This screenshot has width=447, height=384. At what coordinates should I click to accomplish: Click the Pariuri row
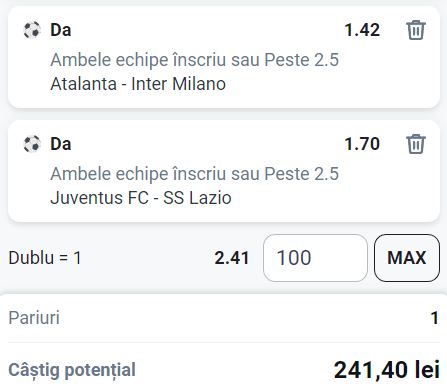[224, 318]
